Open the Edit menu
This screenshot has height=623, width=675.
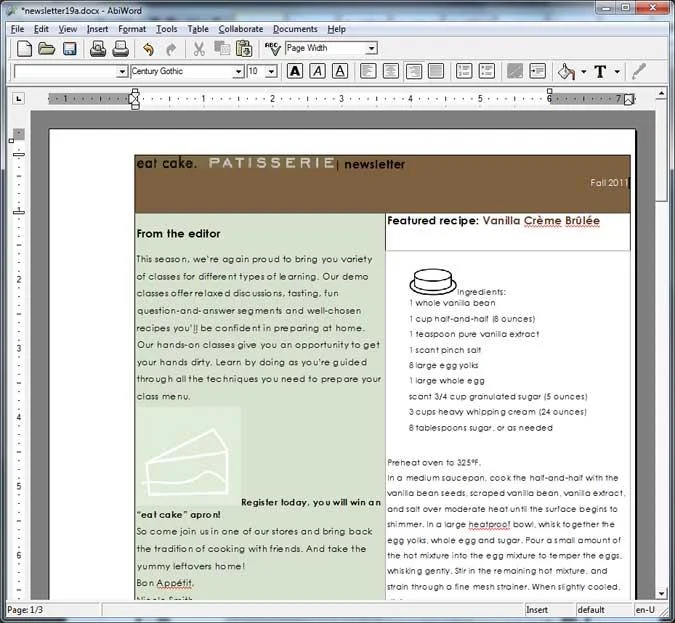click(41, 29)
